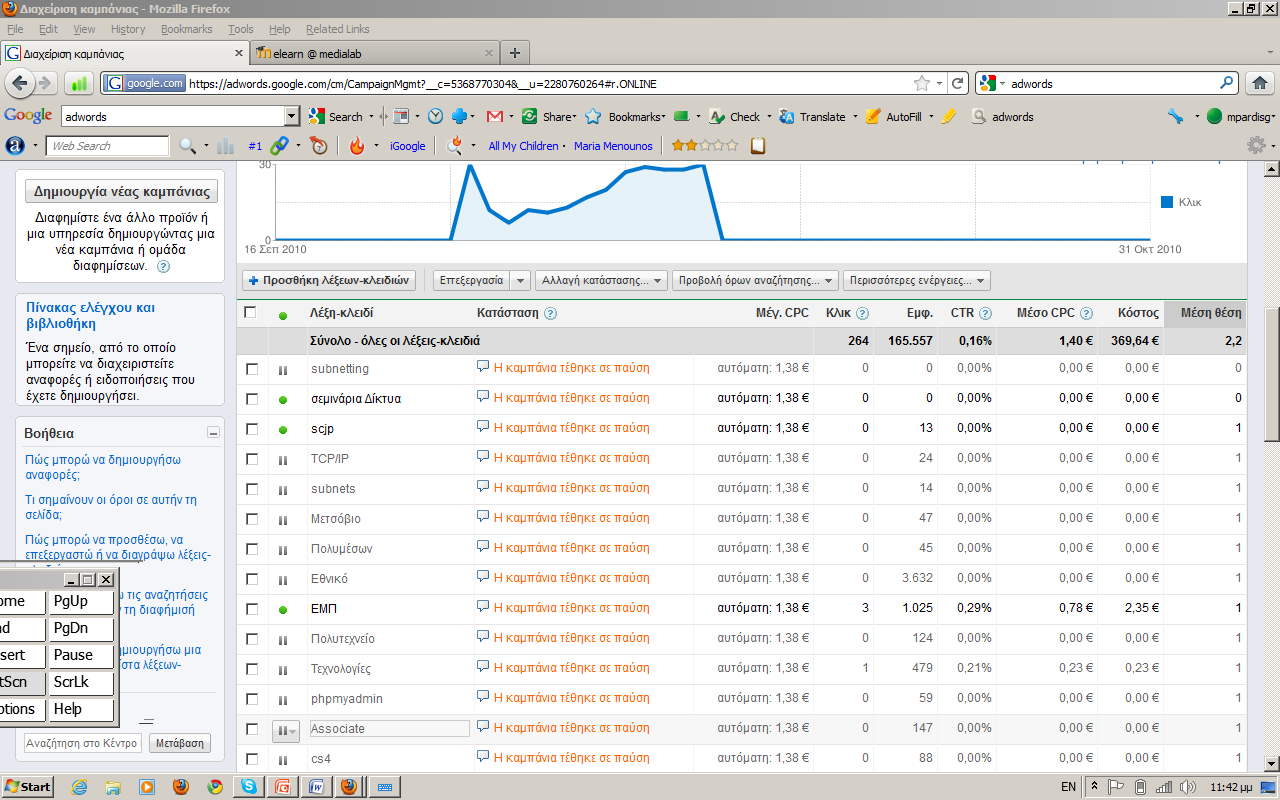Open a new tab with the plus button
Image resolution: width=1280 pixels, height=800 pixels.
point(514,53)
